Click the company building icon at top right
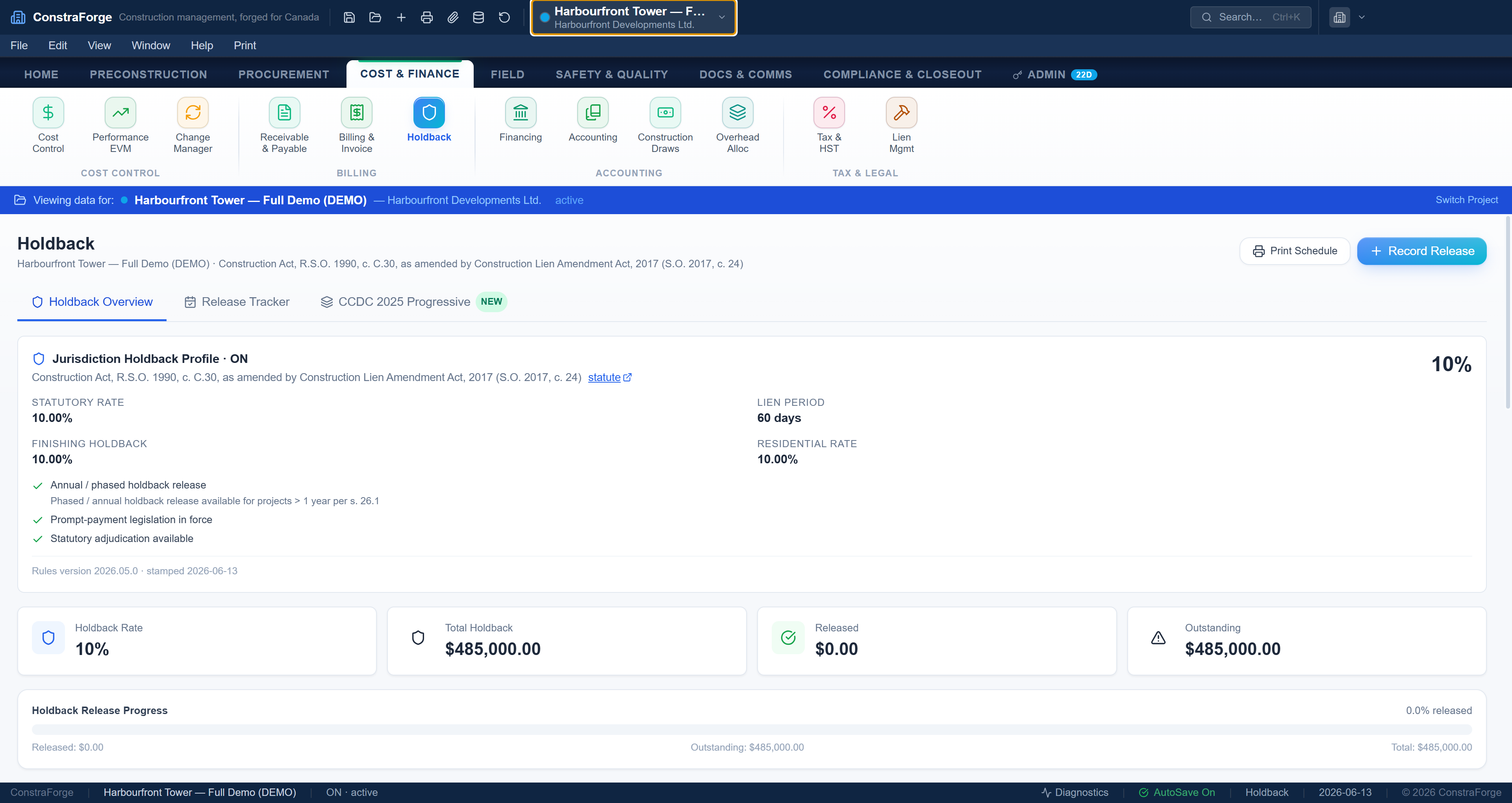The height and width of the screenshot is (803, 1512). 1340,17
